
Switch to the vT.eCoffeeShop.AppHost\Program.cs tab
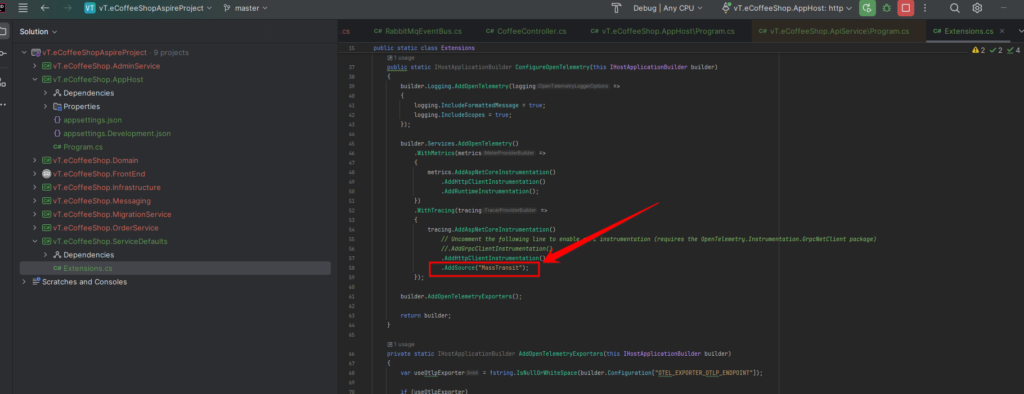pyautogui.click(x=662, y=31)
